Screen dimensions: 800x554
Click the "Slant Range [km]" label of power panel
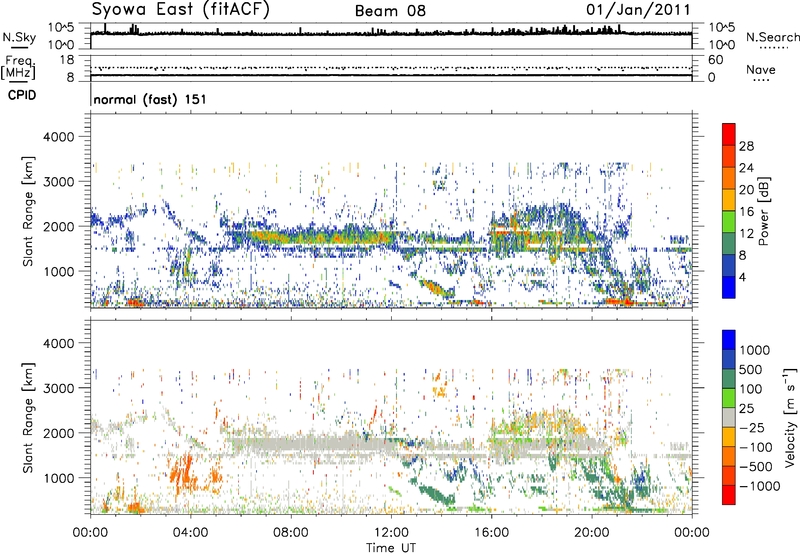coord(29,211)
